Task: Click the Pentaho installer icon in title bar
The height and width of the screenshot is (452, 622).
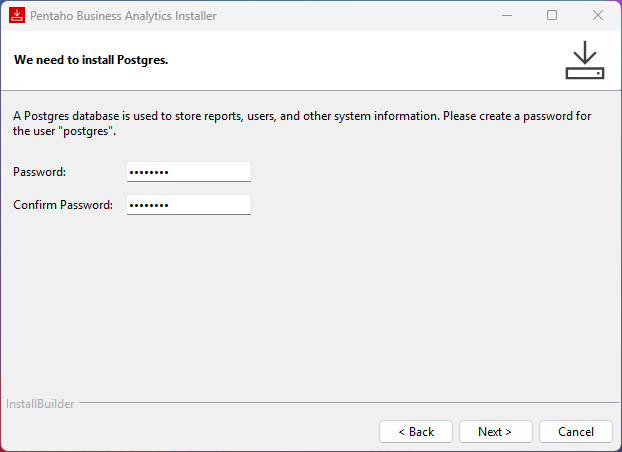Action: (x=17, y=16)
